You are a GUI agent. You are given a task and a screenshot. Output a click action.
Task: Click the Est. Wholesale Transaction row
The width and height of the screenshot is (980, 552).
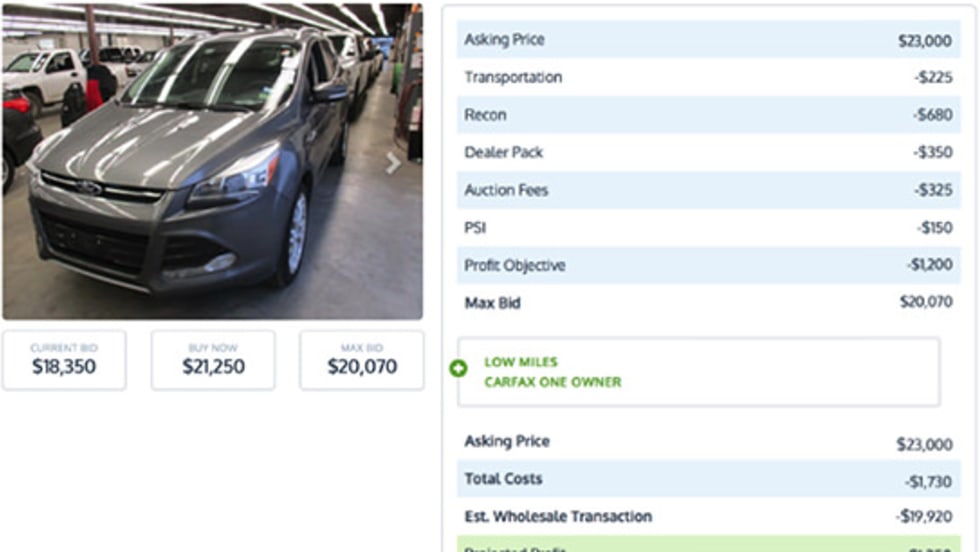(x=708, y=517)
